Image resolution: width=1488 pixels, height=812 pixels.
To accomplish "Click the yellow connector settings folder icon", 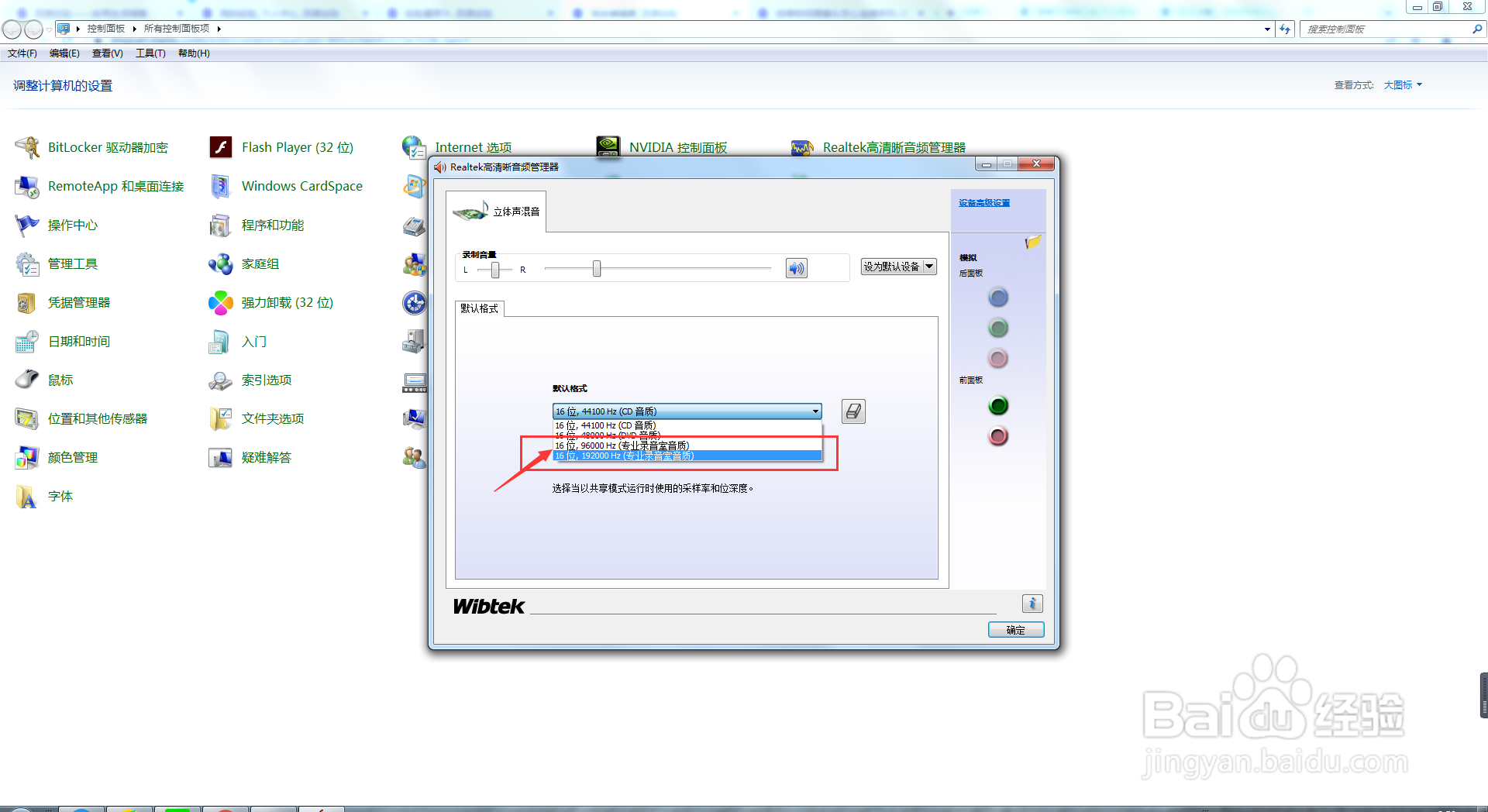I will tap(1032, 243).
